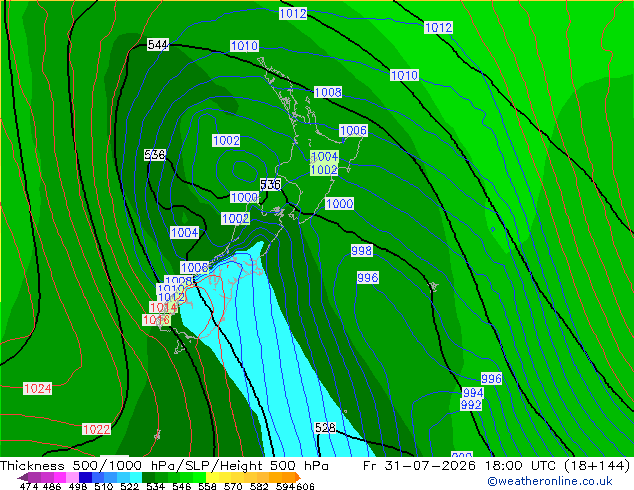The width and height of the screenshot is (634, 490).
Task: Click the blue 998 isobar label
Action: (361, 251)
